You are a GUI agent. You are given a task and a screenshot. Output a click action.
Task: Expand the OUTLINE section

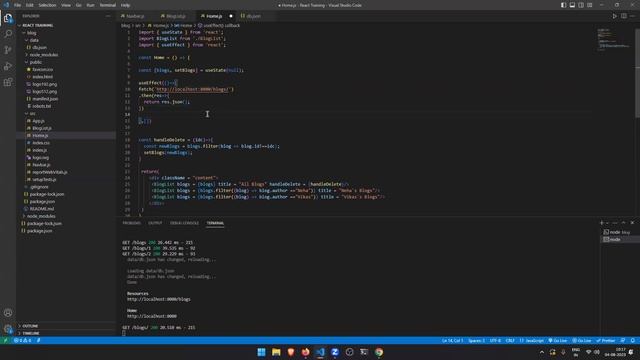click(30, 326)
